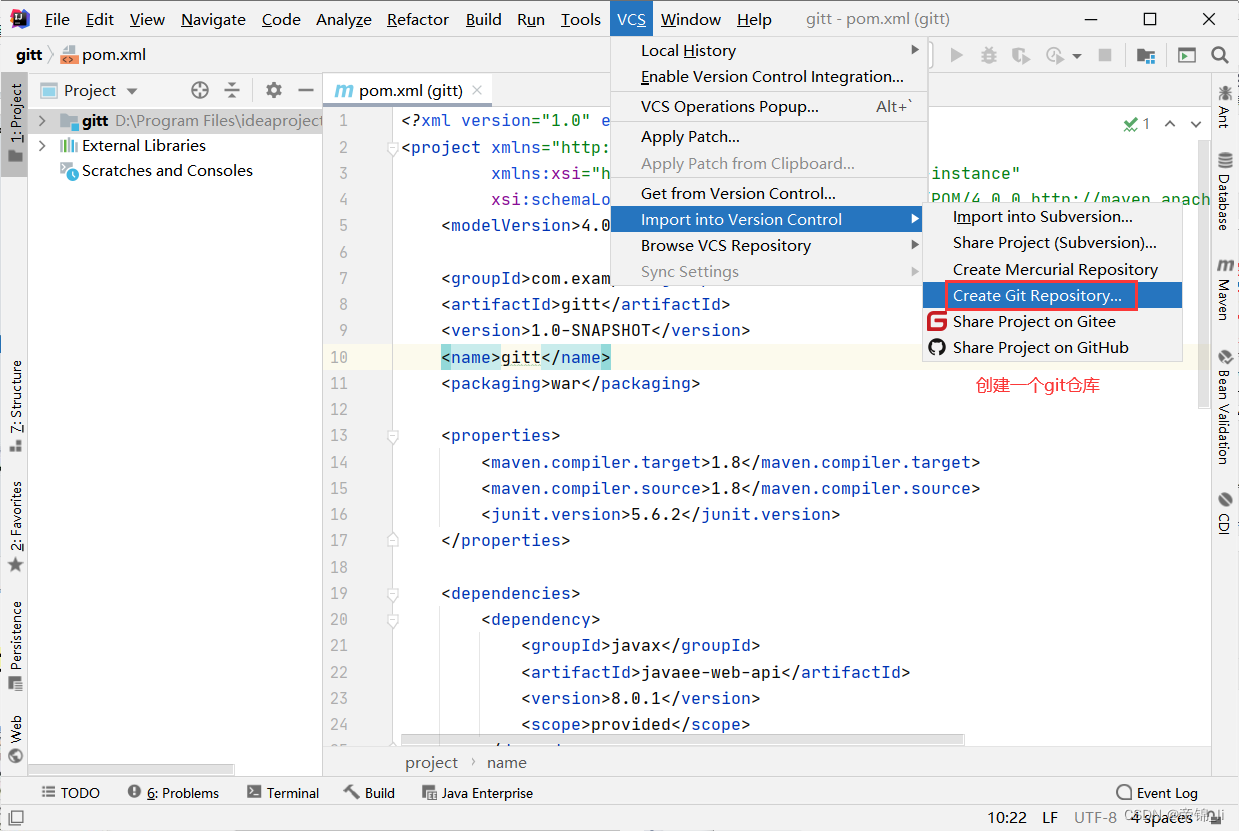Open the Event Log
The image size is (1239, 831).
coord(1157,793)
